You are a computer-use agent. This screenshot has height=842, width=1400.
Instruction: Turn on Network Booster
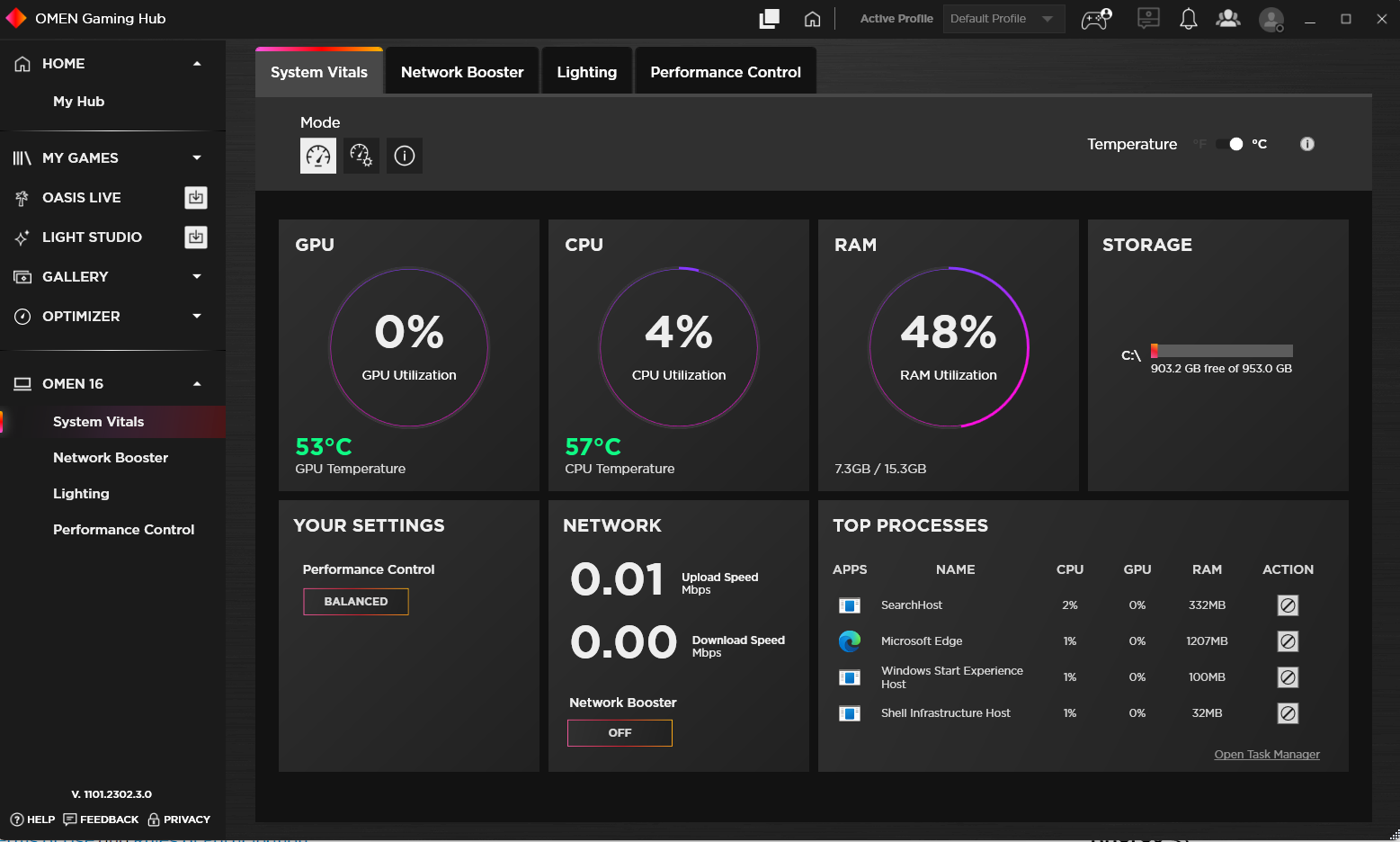[x=620, y=732]
